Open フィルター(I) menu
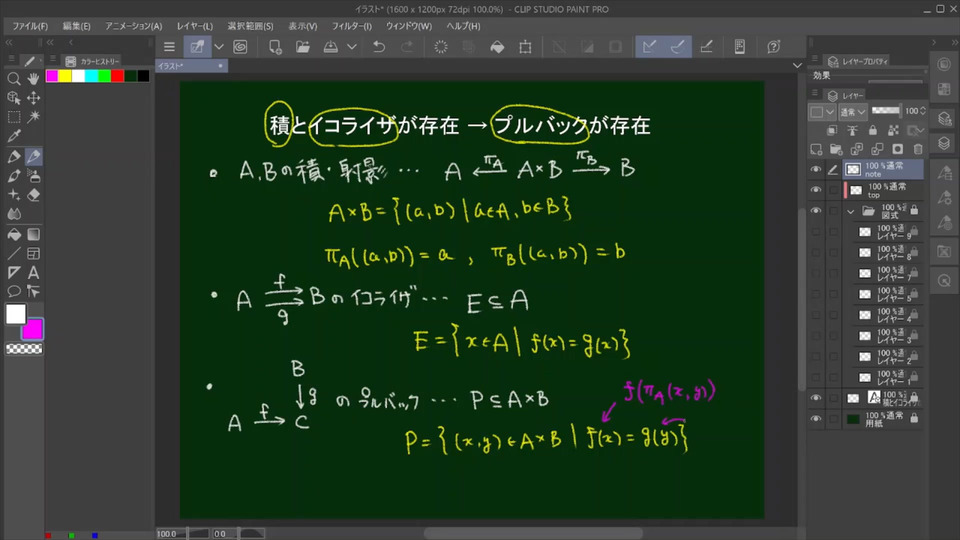Viewport: 960px width, 540px height. click(x=352, y=26)
